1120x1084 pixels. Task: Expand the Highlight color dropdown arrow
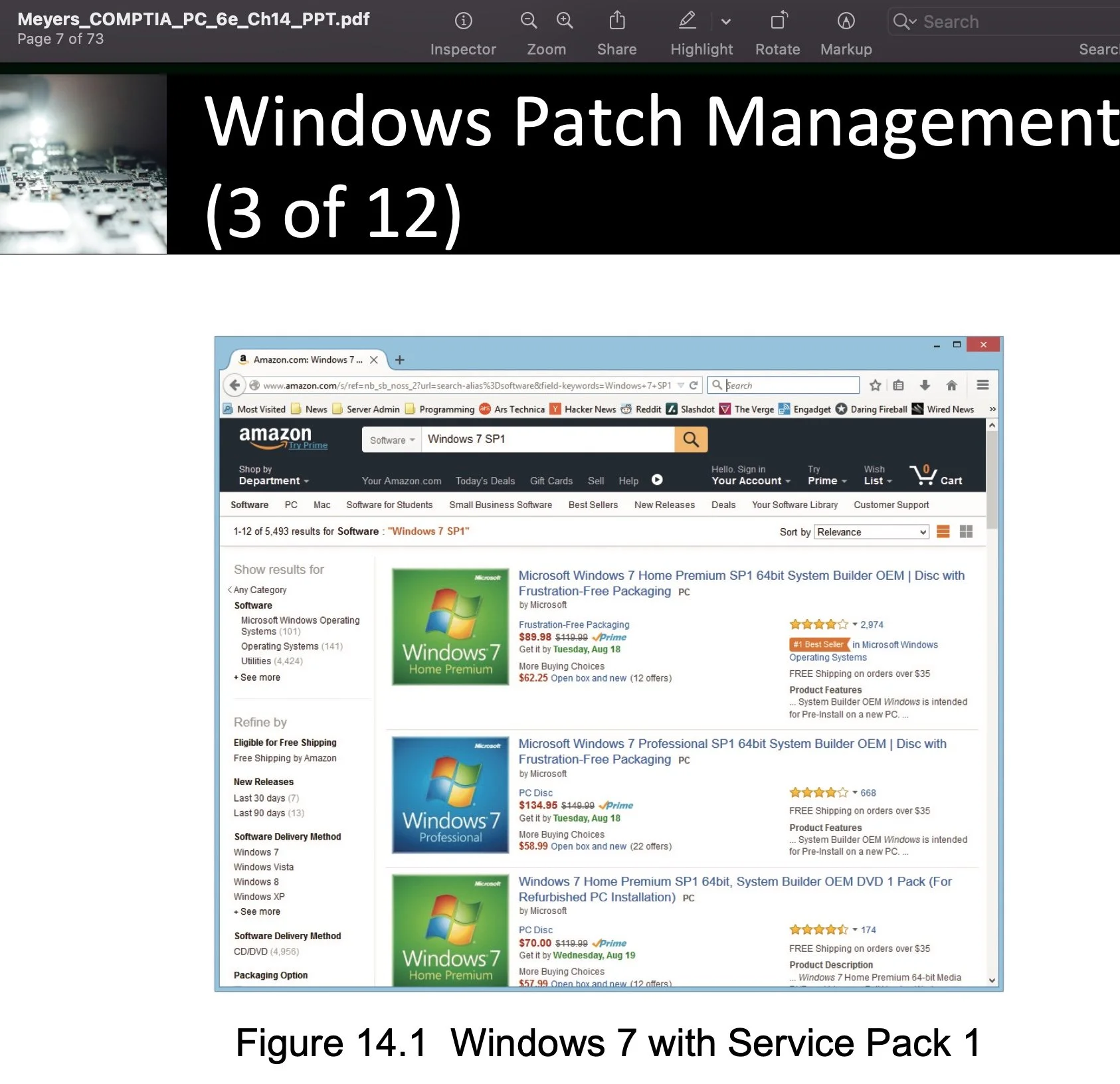(726, 22)
